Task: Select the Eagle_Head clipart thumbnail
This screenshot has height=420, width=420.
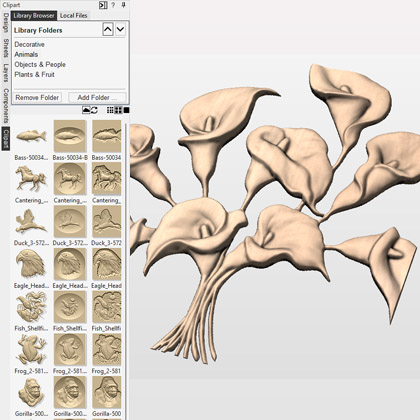Action: click(30, 264)
